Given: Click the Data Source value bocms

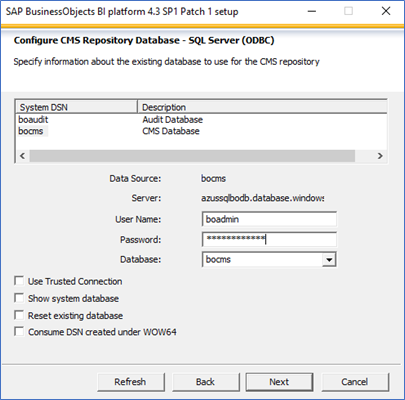Looking at the screenshot, I should click(213, 179).
